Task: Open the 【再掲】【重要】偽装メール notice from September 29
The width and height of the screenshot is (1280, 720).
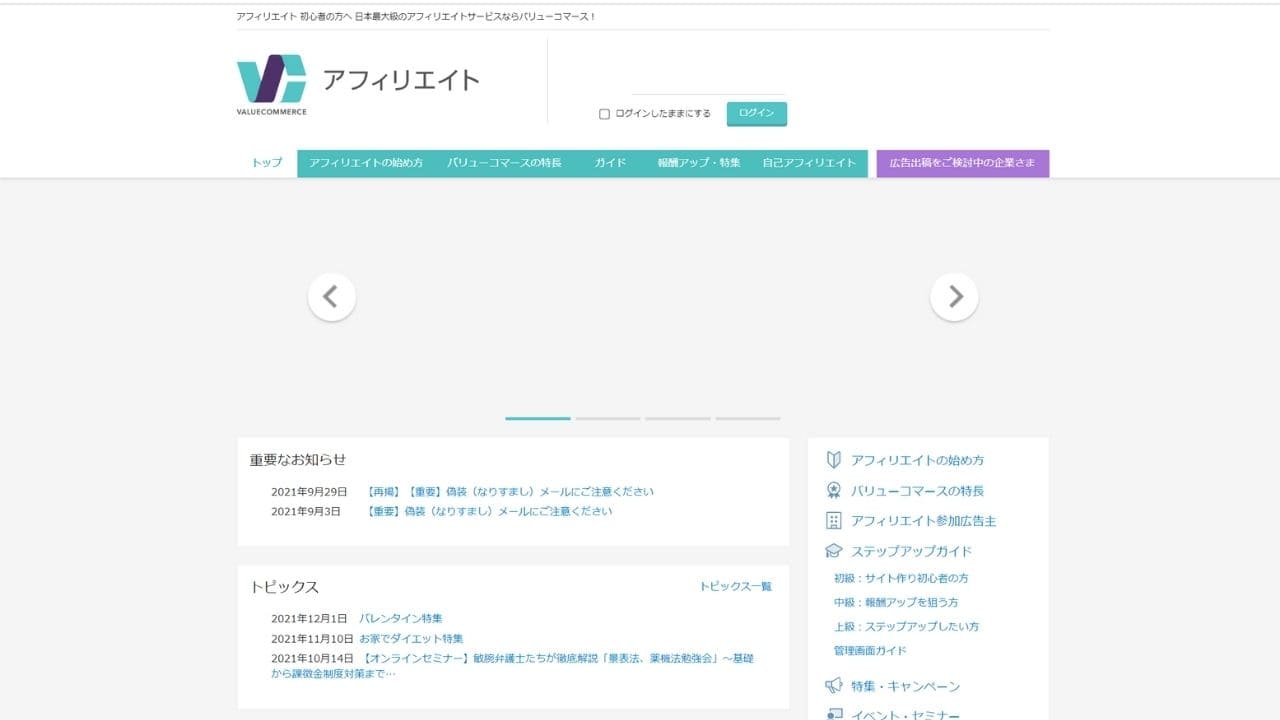Action: [510, 491]
